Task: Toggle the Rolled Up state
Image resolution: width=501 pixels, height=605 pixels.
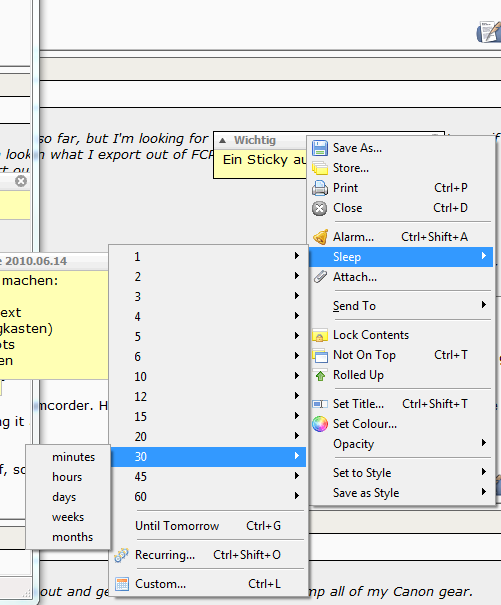Action: 401,375
